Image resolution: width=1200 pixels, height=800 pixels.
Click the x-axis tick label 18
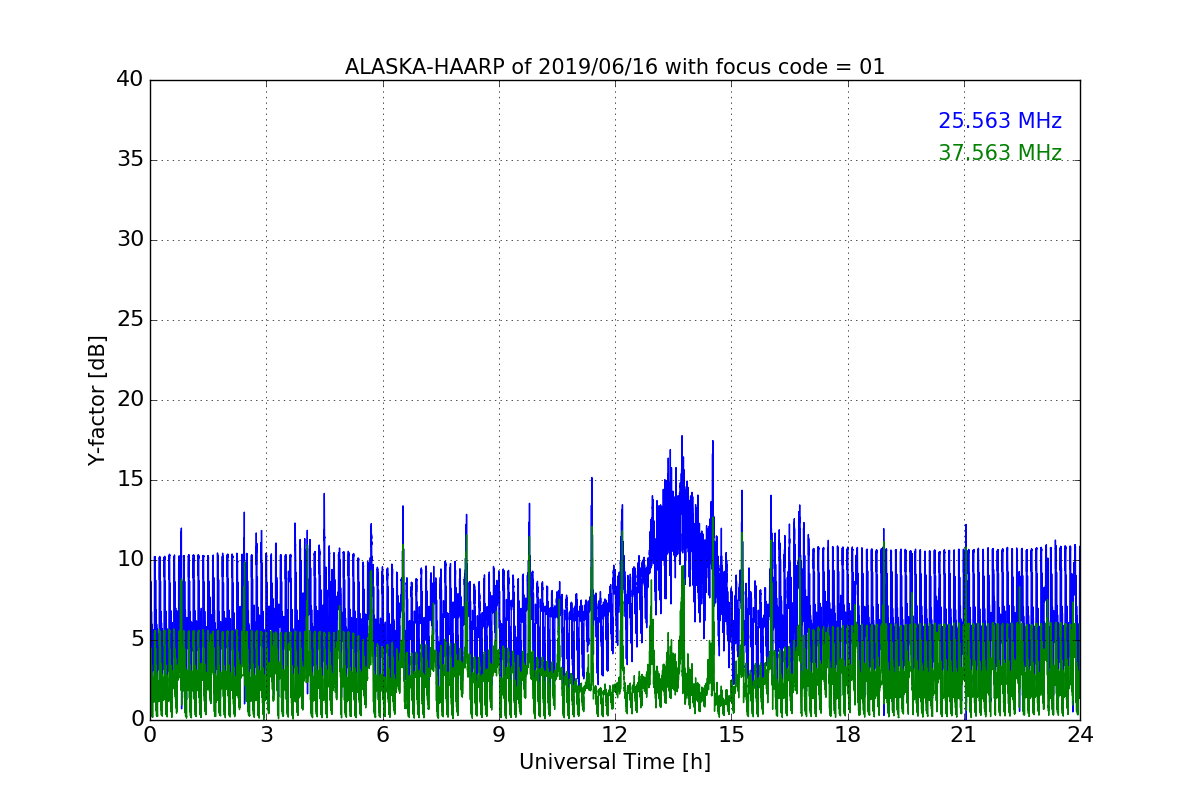(848, 734)
